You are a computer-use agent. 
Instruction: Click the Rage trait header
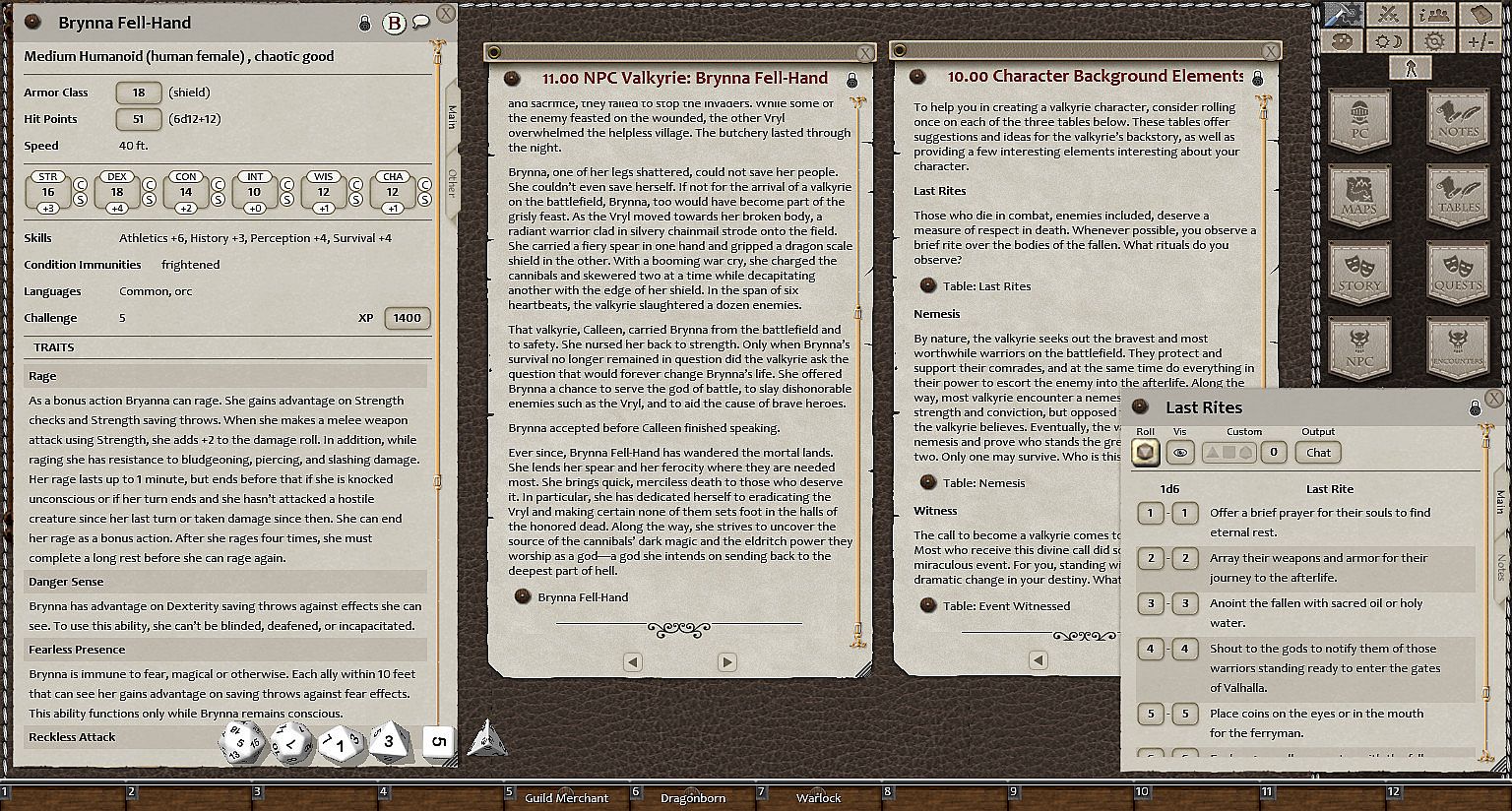(226, 376)
